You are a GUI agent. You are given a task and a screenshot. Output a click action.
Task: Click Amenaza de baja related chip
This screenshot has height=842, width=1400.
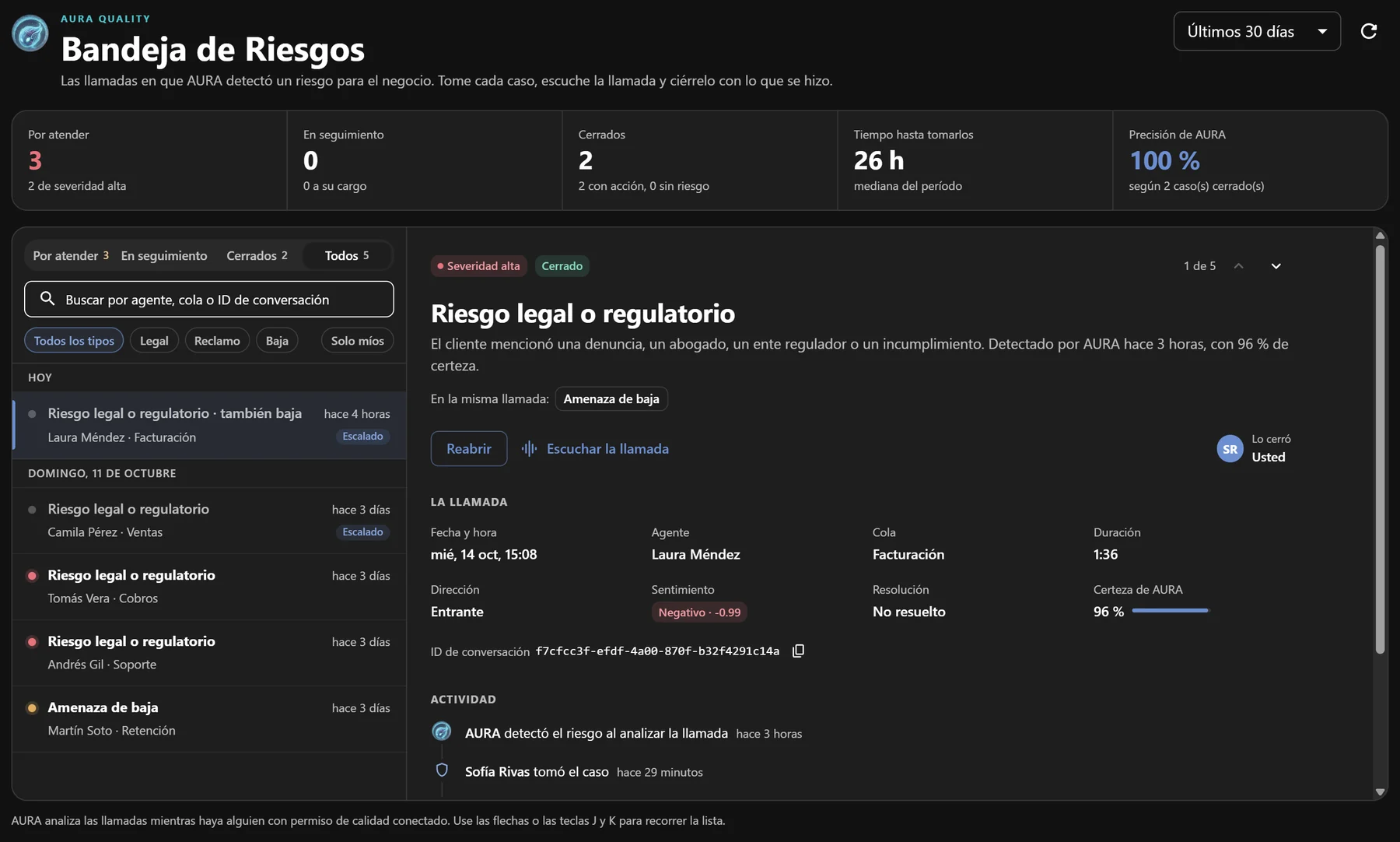coord(611,399)
